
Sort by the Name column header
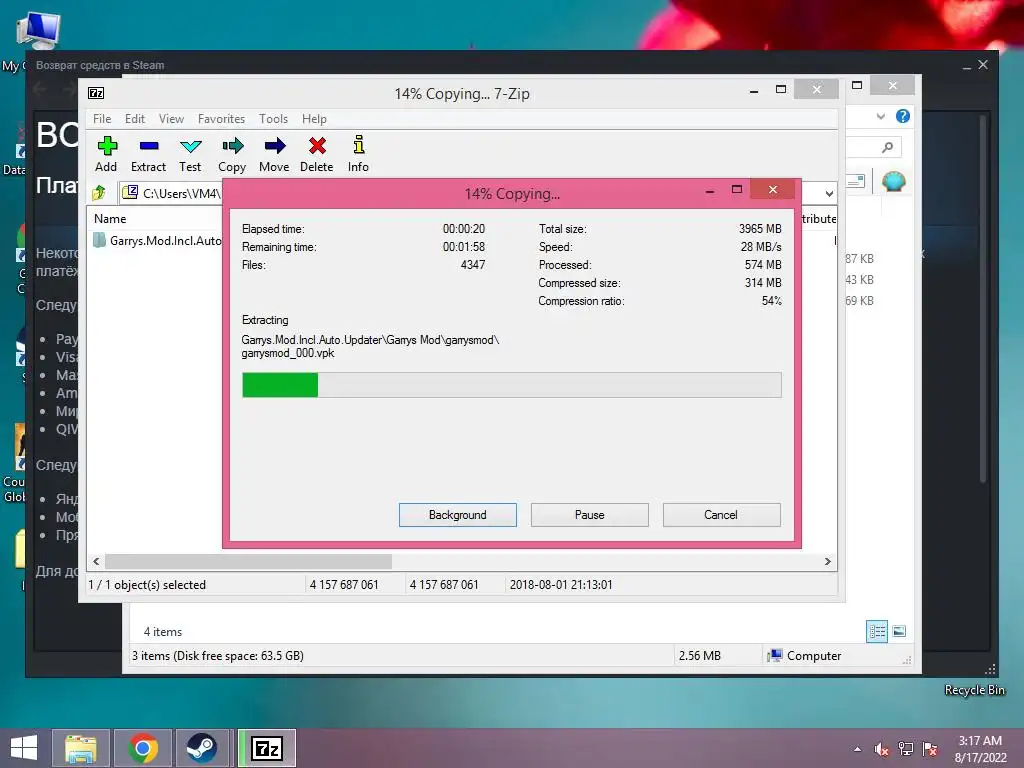coord(110,219)
